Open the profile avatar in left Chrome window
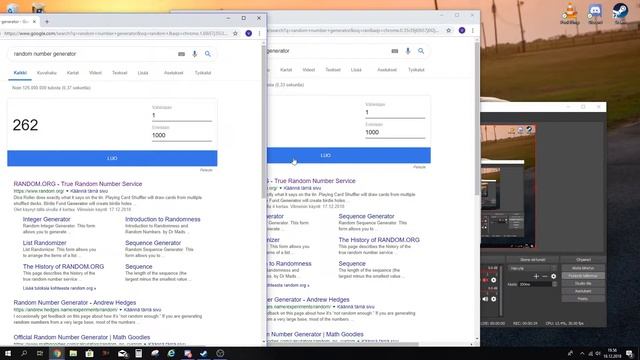Screen dimensions: 640x360 [249, 33]
